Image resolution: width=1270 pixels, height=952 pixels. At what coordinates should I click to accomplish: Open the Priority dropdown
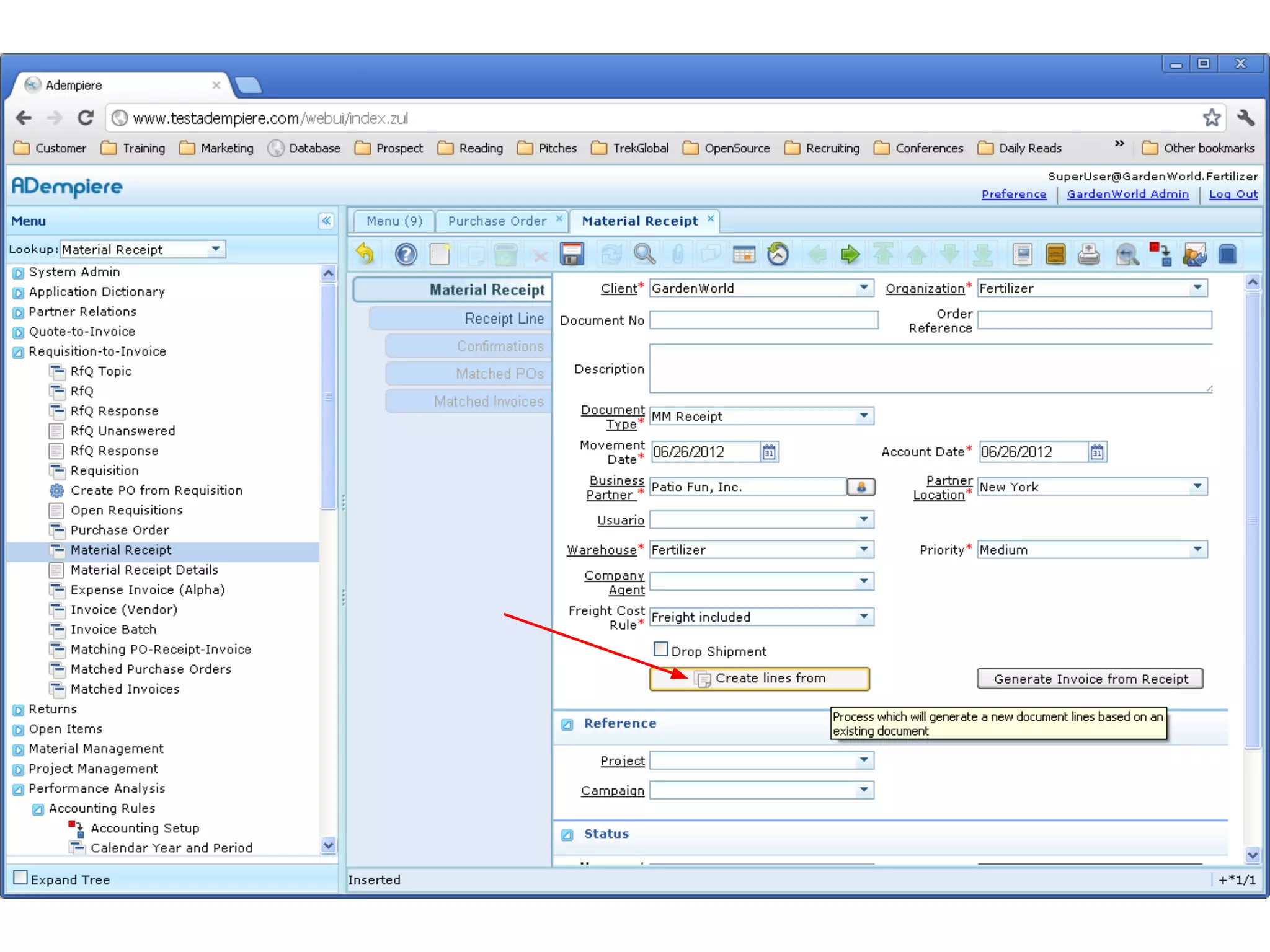click(1197, 550)
